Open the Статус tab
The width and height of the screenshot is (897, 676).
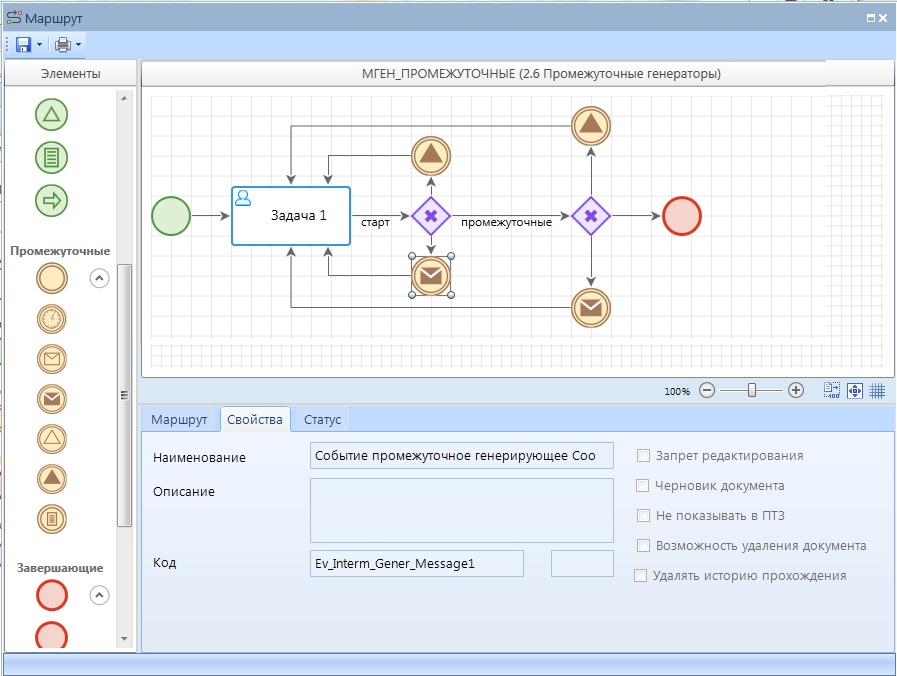click(322, 420)
